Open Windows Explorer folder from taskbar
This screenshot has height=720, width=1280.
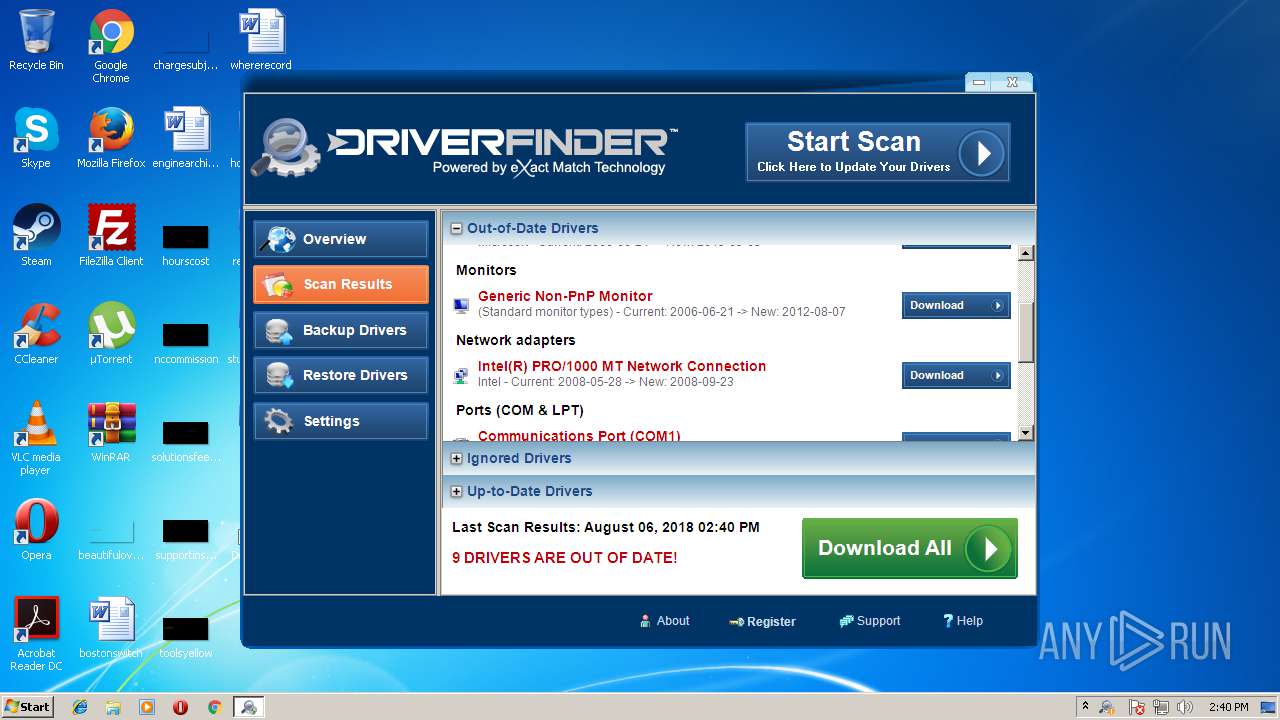[x=113, y=707]
